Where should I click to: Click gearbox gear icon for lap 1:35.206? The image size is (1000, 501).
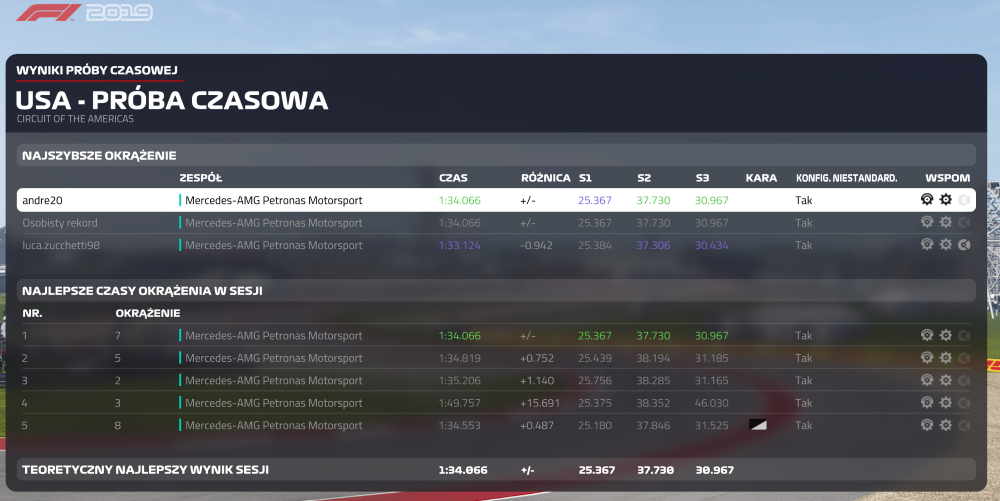click(x=946, y=380)
